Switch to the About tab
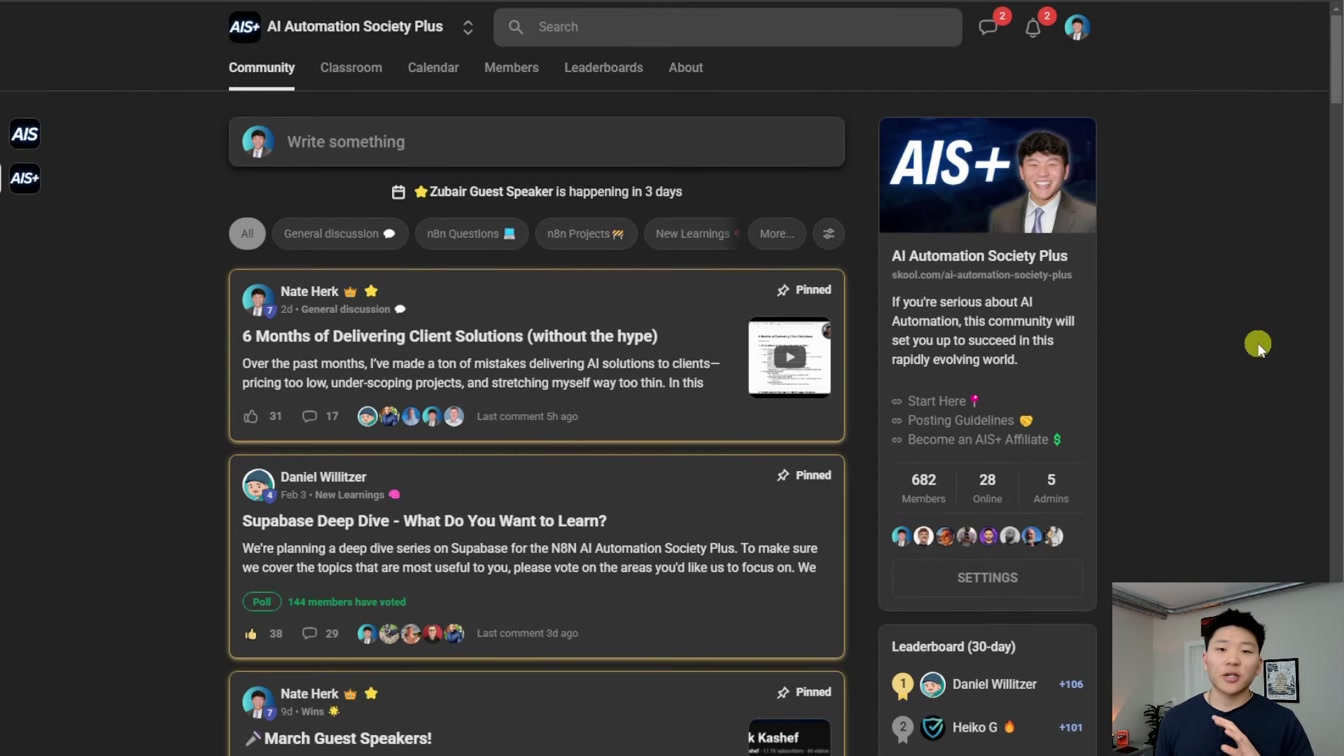Screen dimensions: 1344x756 [685, 68]
